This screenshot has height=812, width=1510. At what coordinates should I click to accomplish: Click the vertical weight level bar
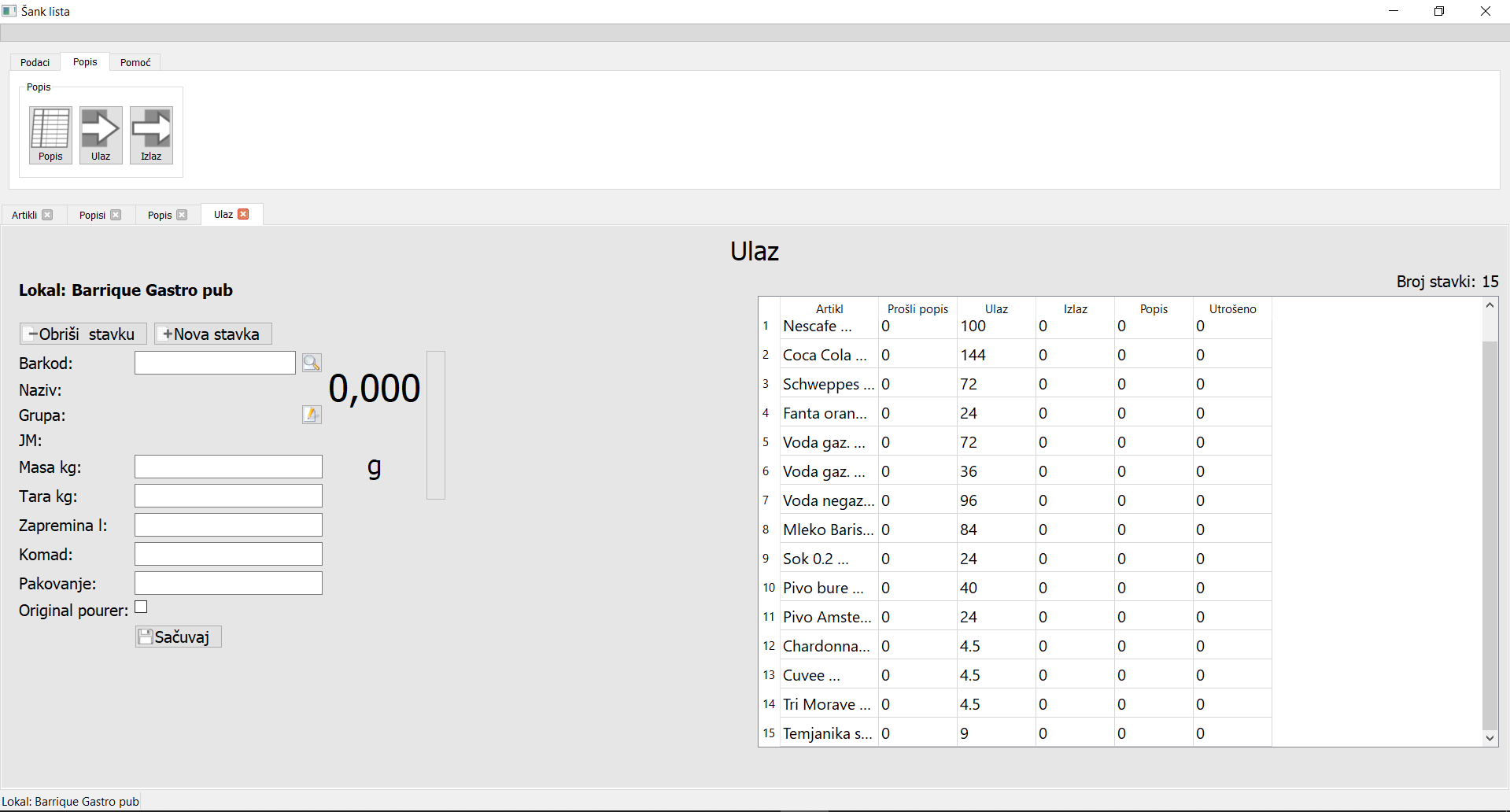coord(436,425)
